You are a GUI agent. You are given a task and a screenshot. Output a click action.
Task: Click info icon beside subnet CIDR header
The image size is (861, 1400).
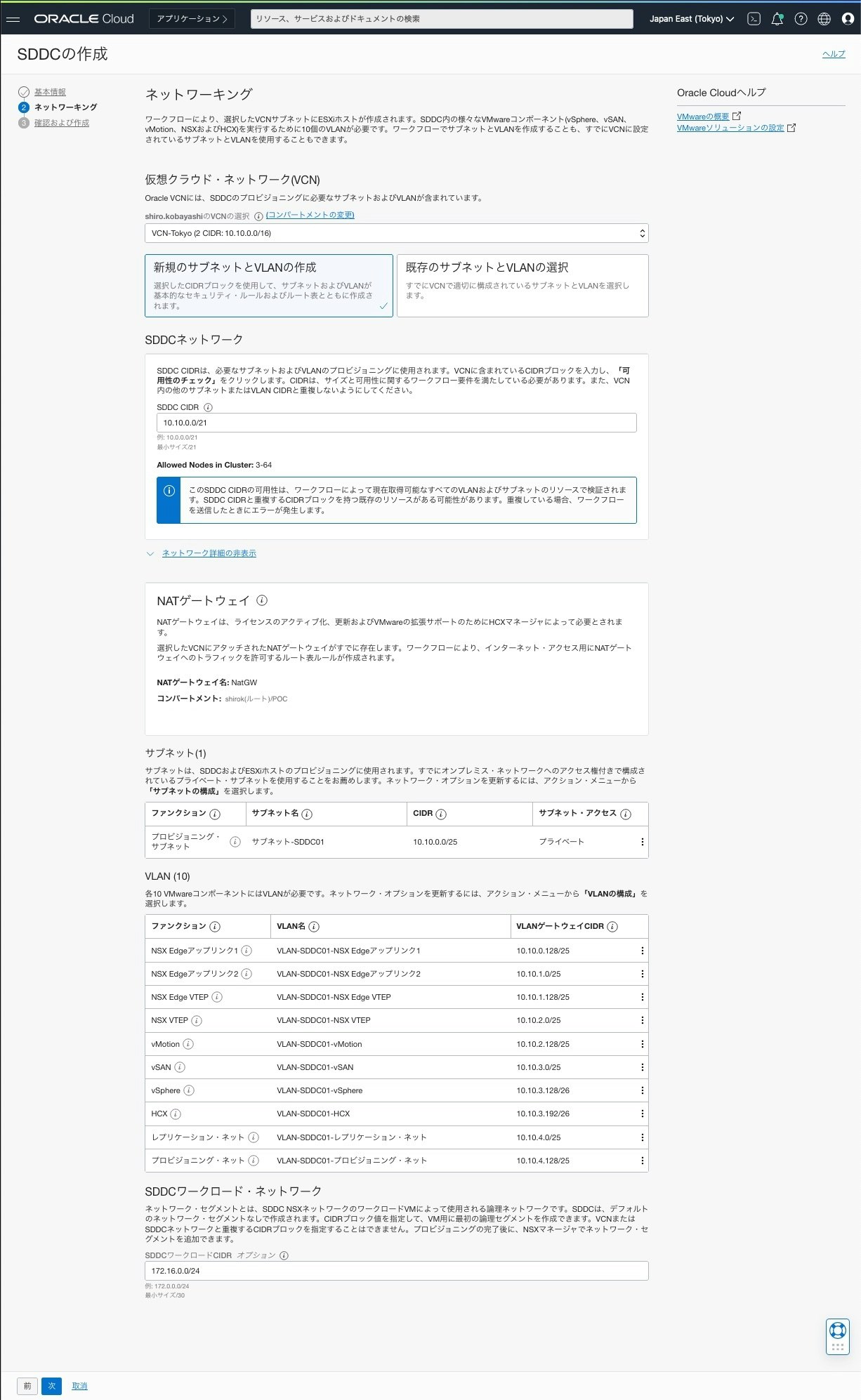coord(441,814)
